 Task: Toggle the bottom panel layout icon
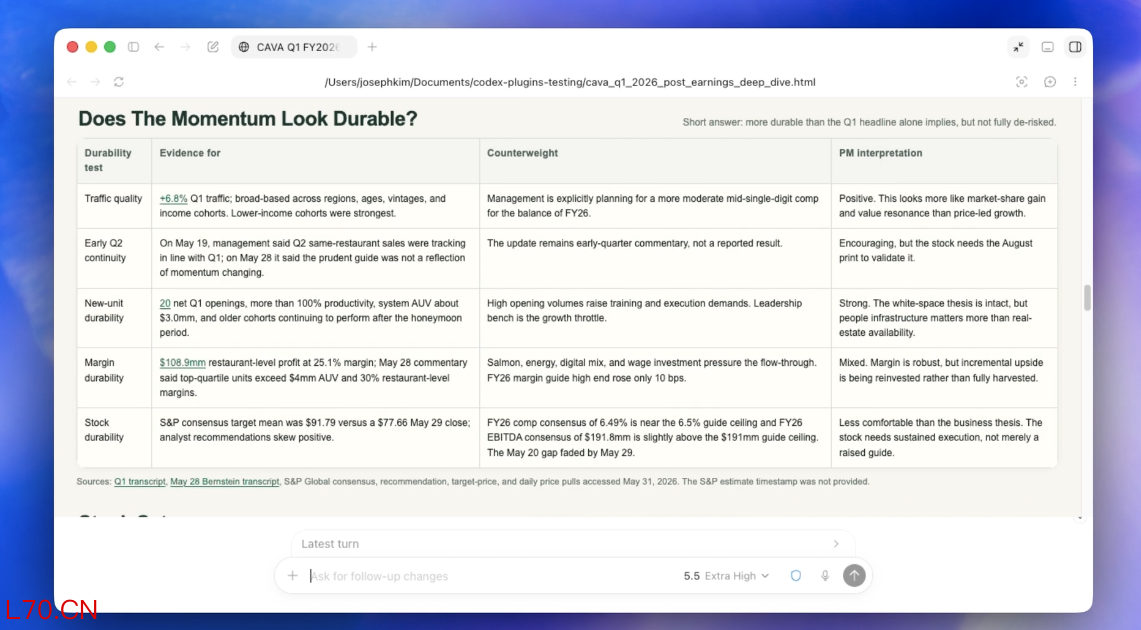[1047, 47]
